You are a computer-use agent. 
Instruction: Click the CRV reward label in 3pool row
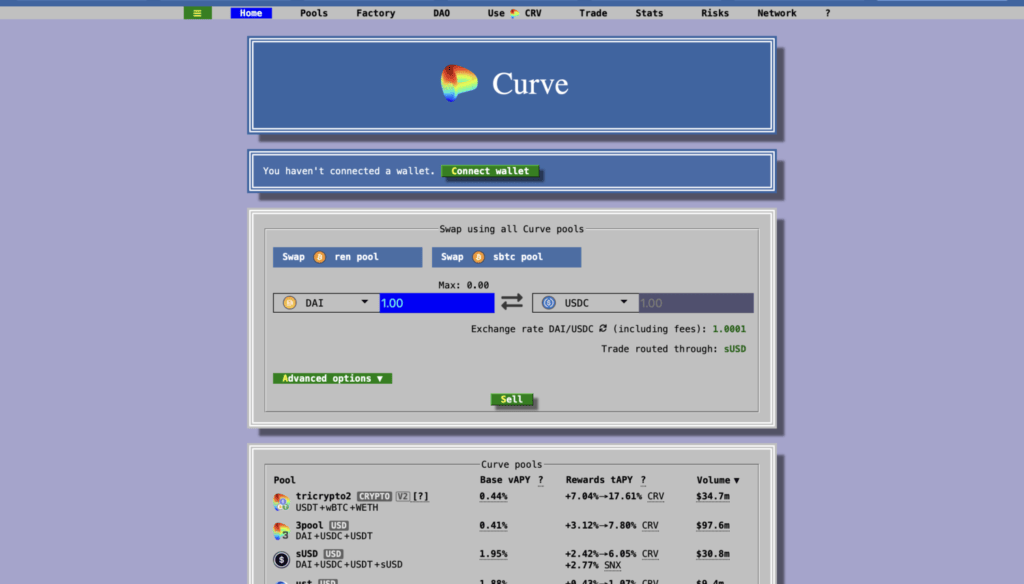click(650, 525)
